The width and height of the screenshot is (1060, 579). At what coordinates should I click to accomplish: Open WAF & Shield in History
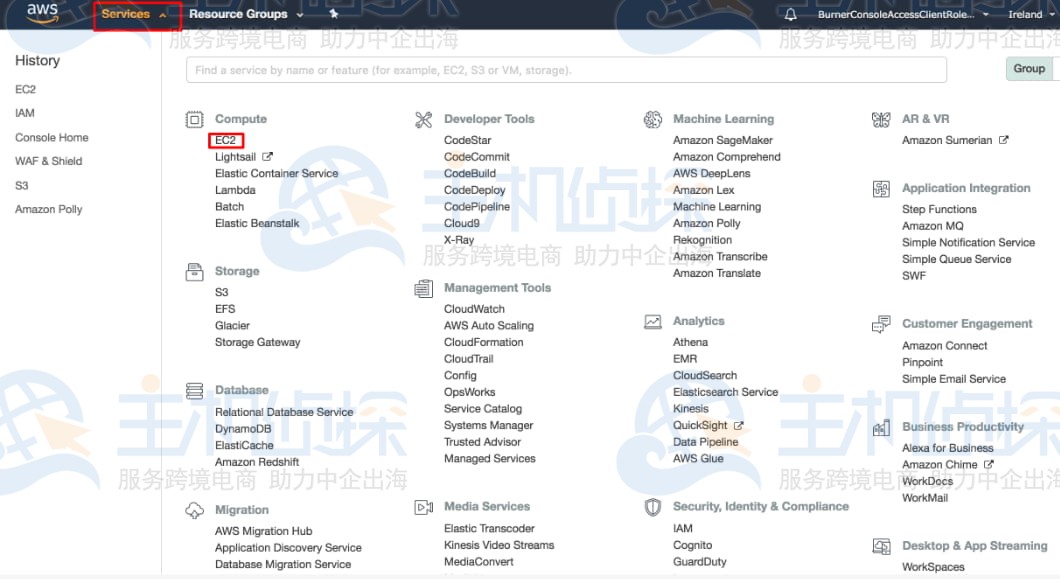click(49, 161)
